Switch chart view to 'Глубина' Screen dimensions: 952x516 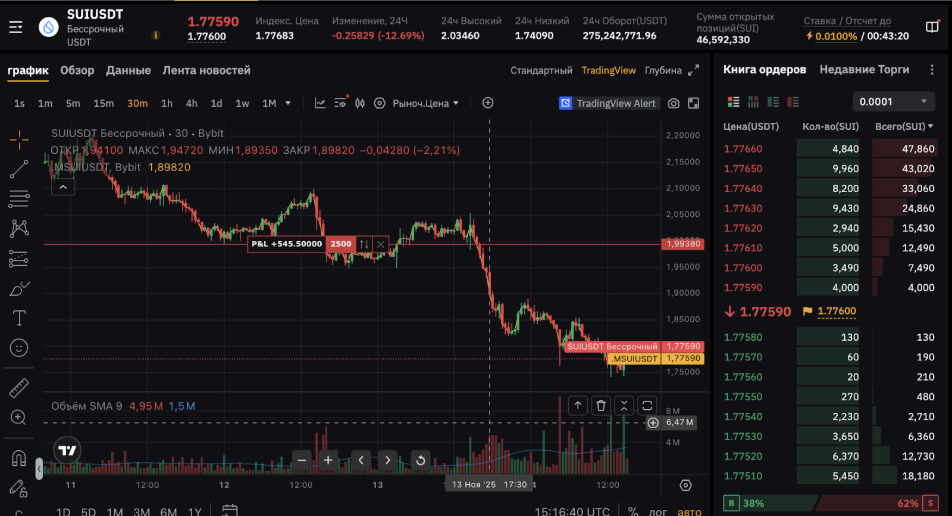(x=663, y=71)
